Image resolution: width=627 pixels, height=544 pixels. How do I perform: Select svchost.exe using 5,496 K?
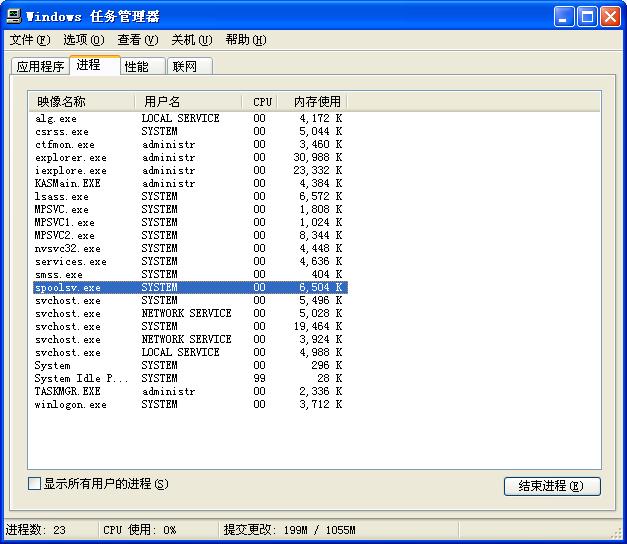point(190,300)
